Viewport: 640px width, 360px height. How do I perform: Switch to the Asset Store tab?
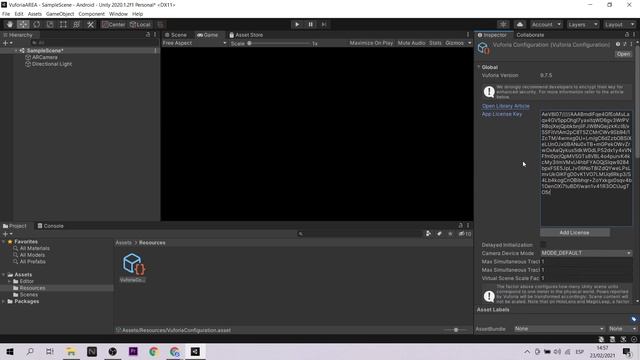(246, 35)
